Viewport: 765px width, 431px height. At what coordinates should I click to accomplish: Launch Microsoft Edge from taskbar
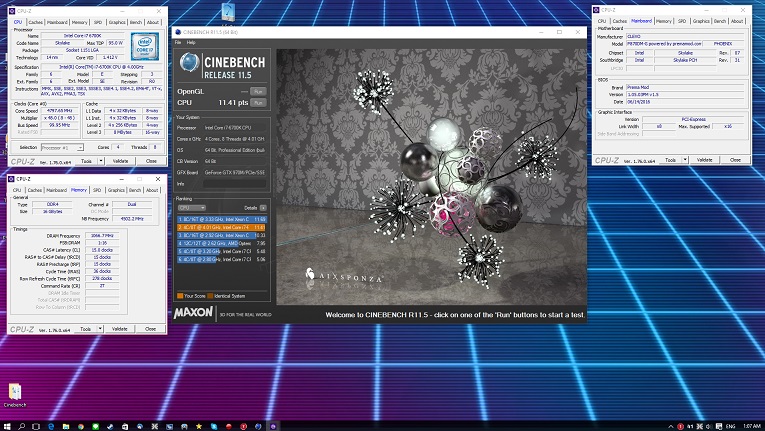[51, 426]
